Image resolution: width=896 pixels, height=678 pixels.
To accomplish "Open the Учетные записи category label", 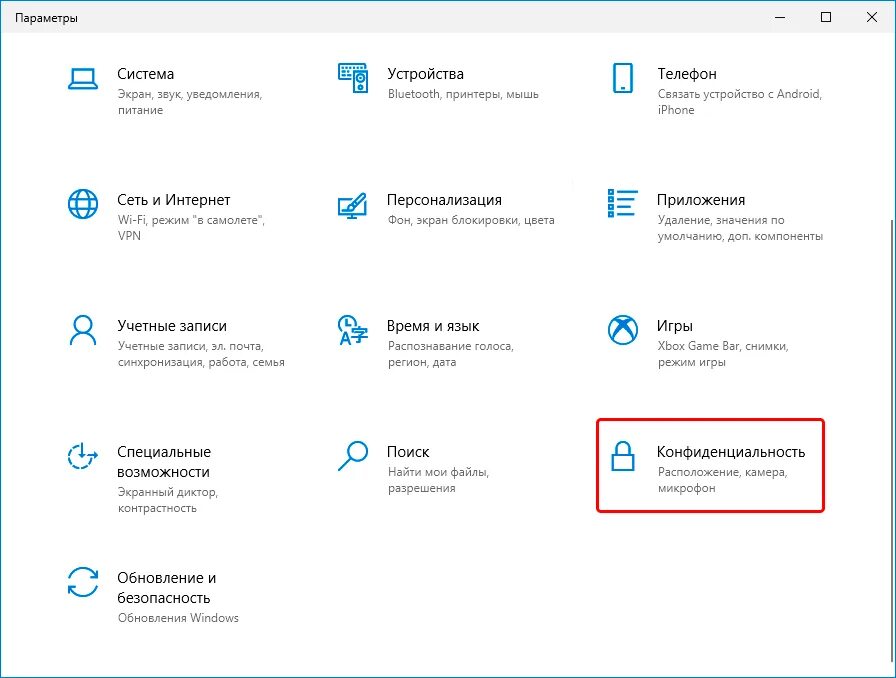I will (x=172, y=326).
